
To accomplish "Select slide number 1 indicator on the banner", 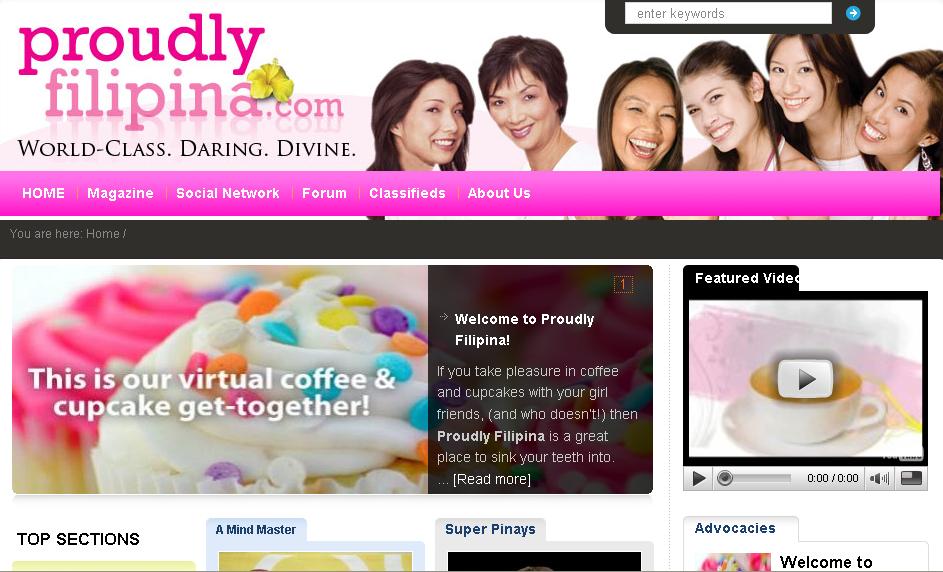I will click(623, 284).
